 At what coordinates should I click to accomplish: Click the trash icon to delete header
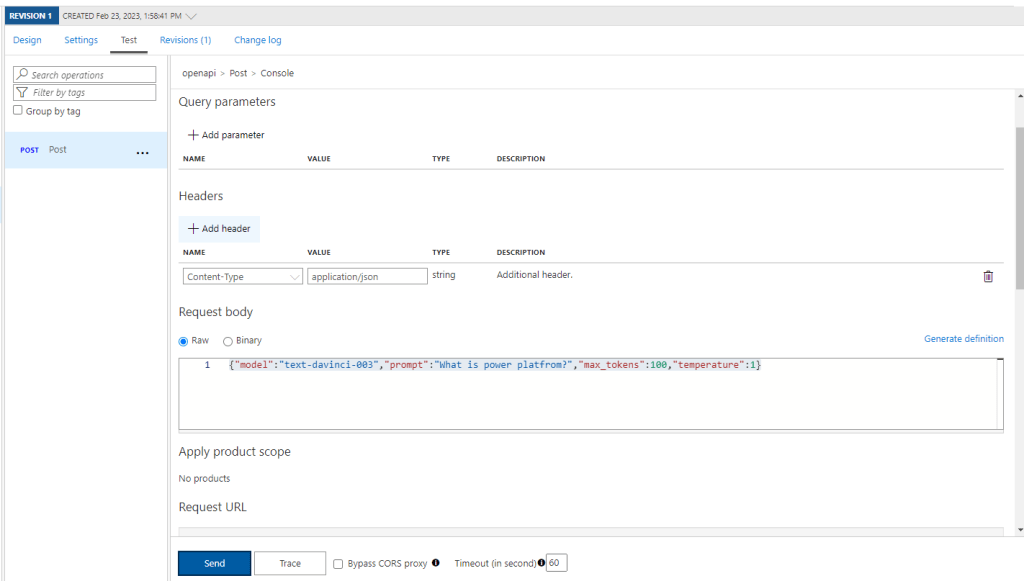[x=988, y=276]
